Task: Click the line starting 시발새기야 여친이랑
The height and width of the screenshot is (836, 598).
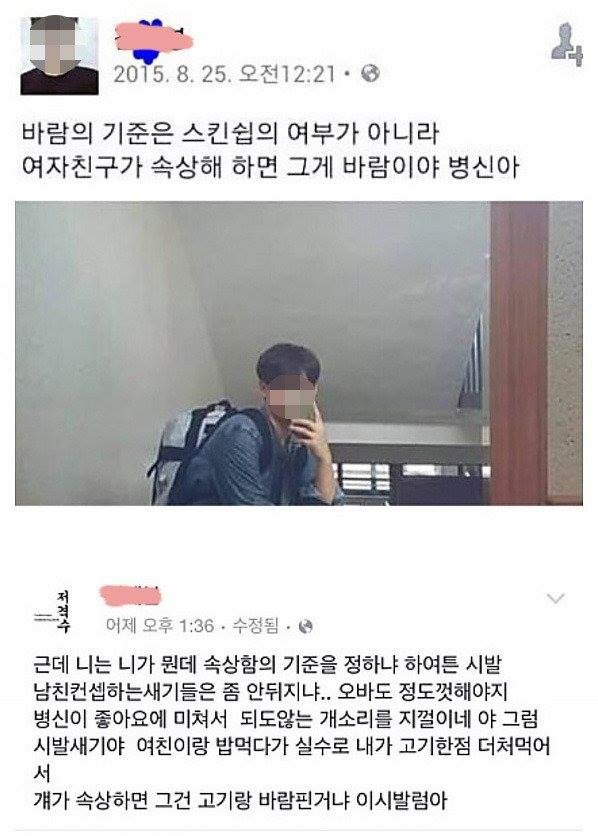Action: coord(292,746)
